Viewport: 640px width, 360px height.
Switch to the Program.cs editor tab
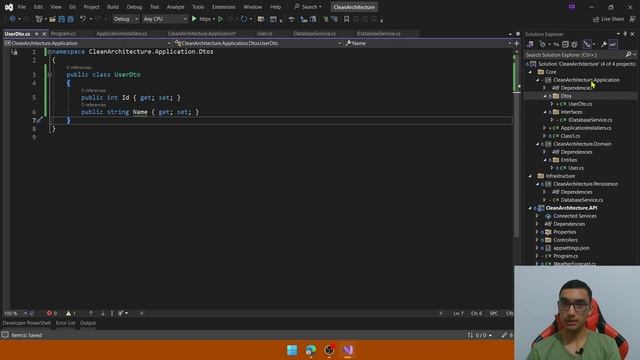(x=63, y=34)
